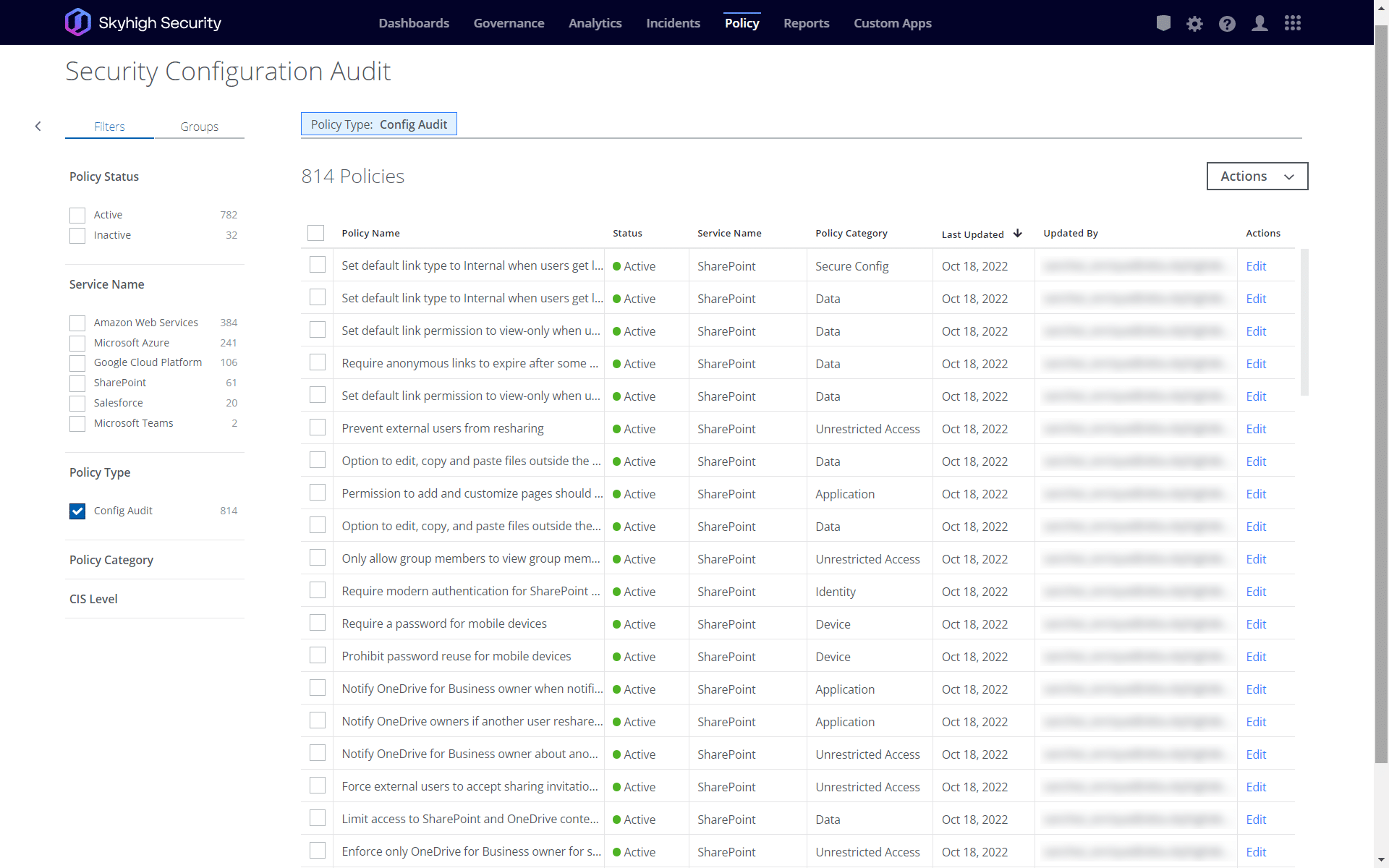
Task: Click the policies table vertical scrollbar
Action: point(1304,322)
